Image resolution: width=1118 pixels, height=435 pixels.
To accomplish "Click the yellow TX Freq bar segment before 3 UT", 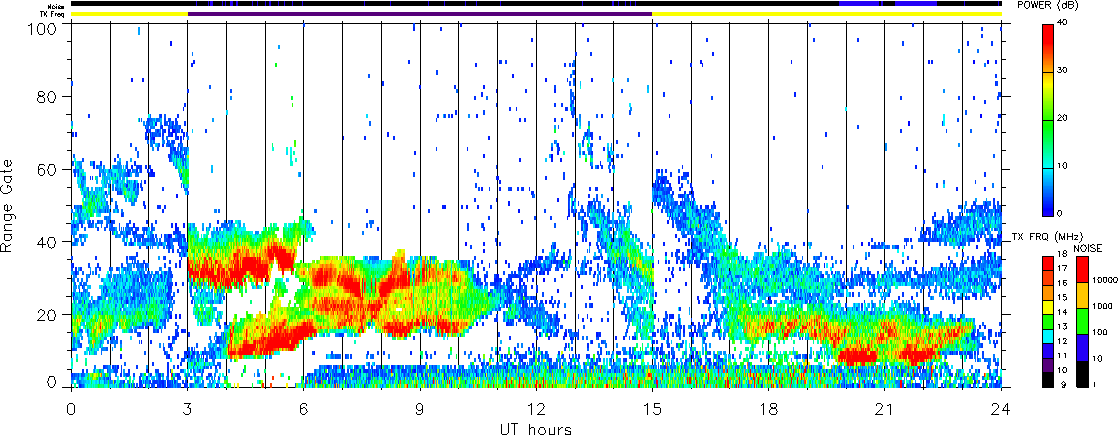I will 130,14.
